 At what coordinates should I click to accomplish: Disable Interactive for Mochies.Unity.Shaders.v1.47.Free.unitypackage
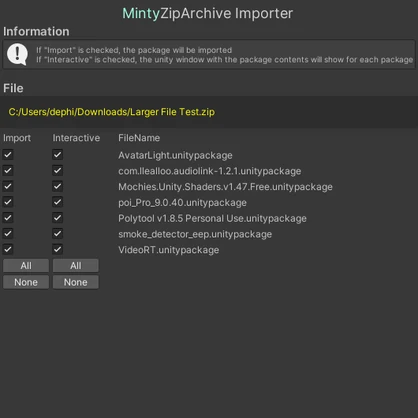[x=57, y=186]
